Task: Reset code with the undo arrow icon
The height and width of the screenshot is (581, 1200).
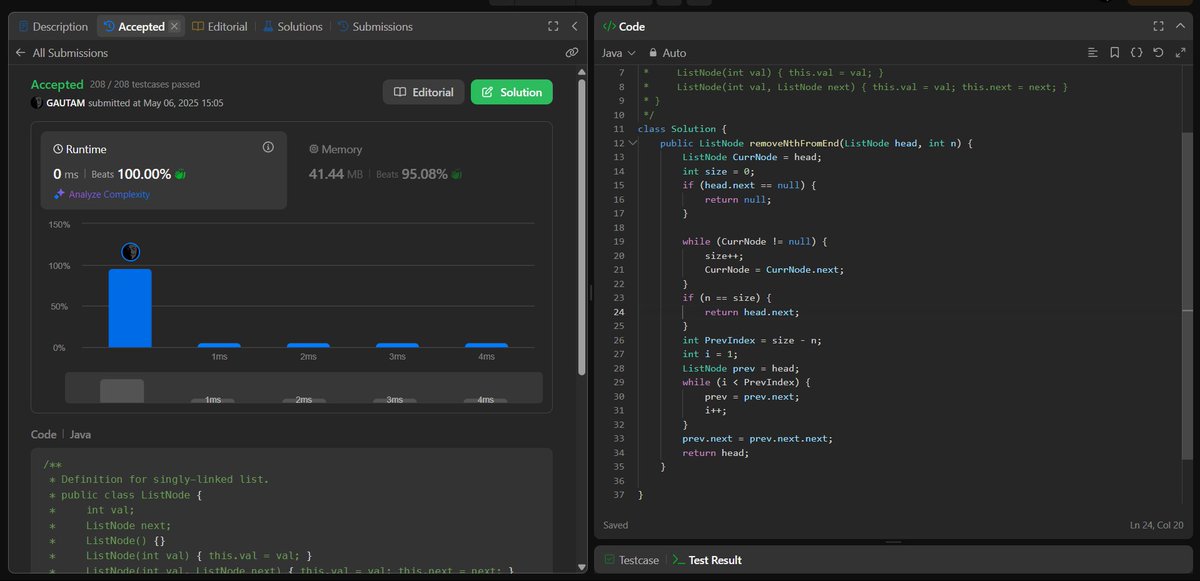Action: (x=1158, y=52)
